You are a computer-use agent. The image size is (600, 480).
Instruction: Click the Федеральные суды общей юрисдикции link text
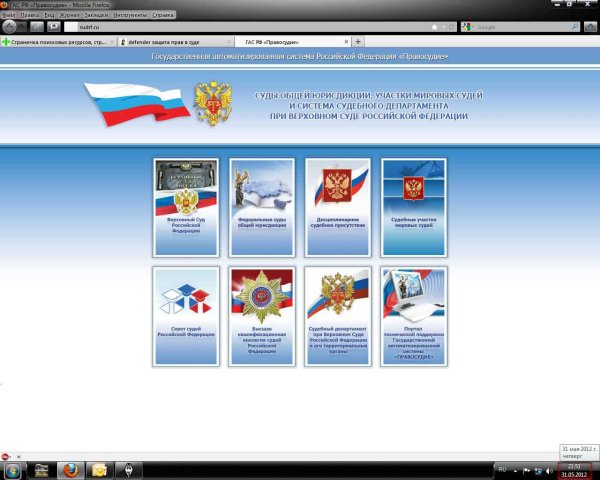coord(262,223)
